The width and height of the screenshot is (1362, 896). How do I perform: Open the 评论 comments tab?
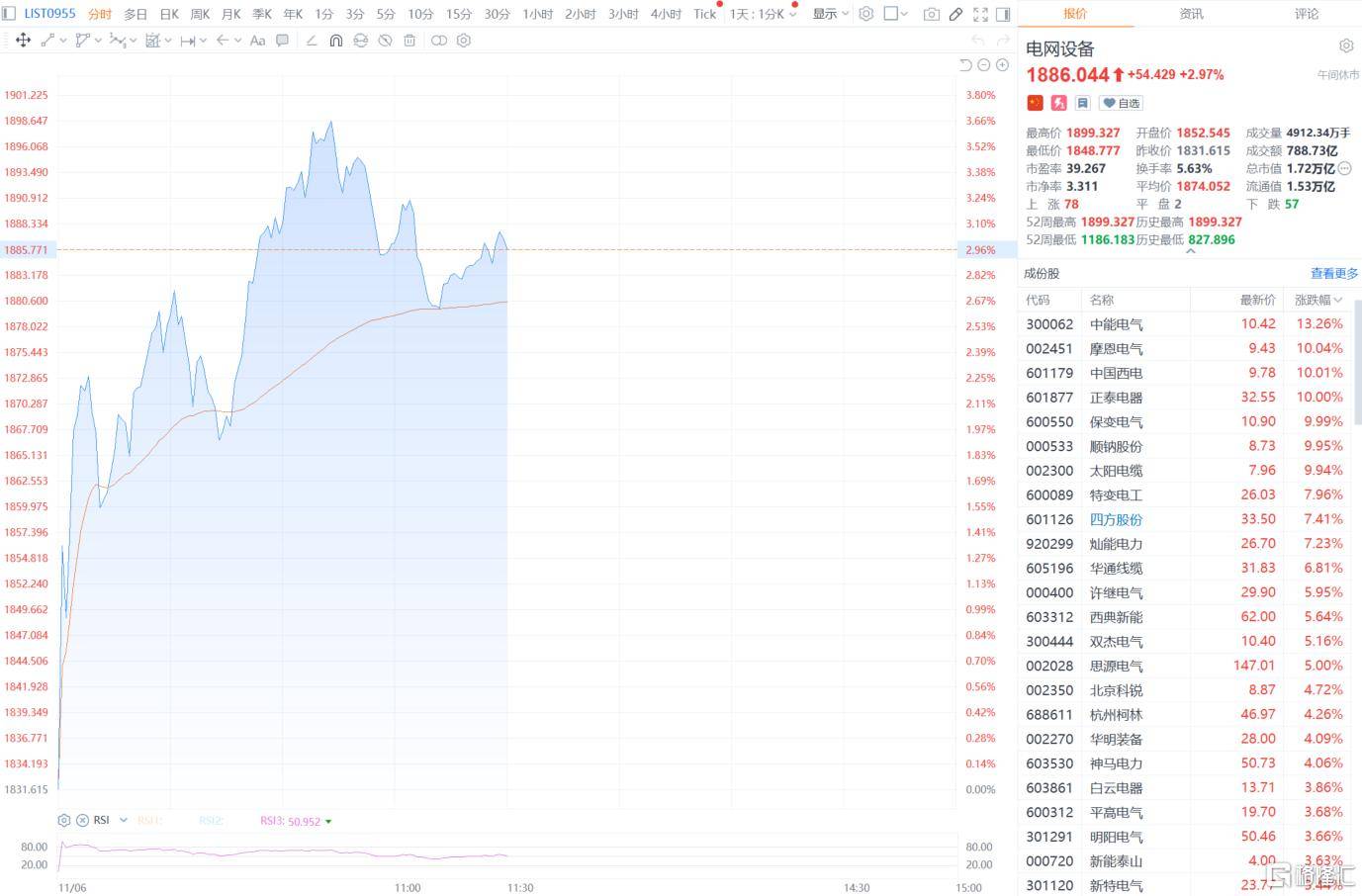point(1307,14)
